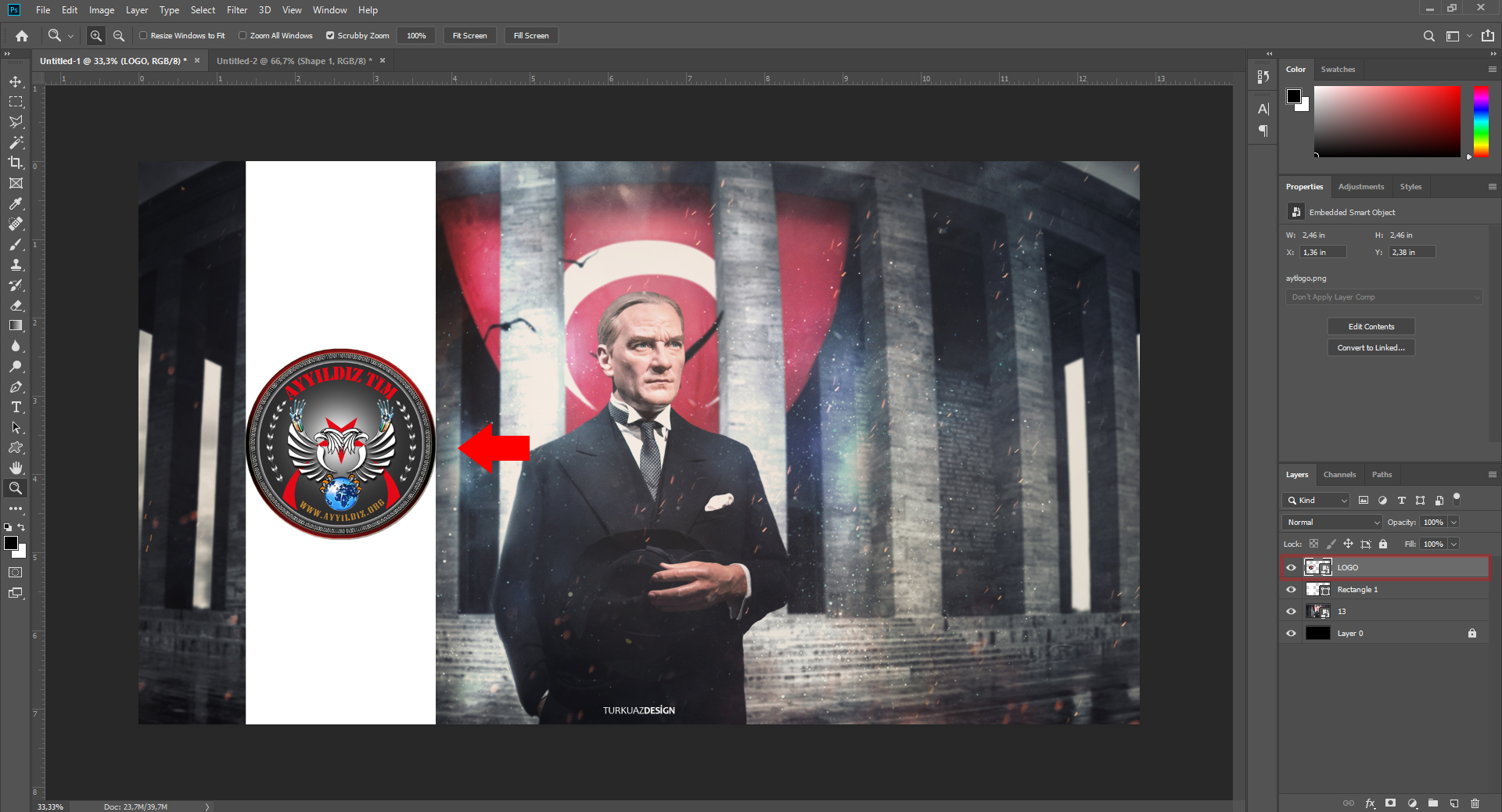Select the Hand tool
This screenshot has width=1502, height=812.
[x=16, y=468]
